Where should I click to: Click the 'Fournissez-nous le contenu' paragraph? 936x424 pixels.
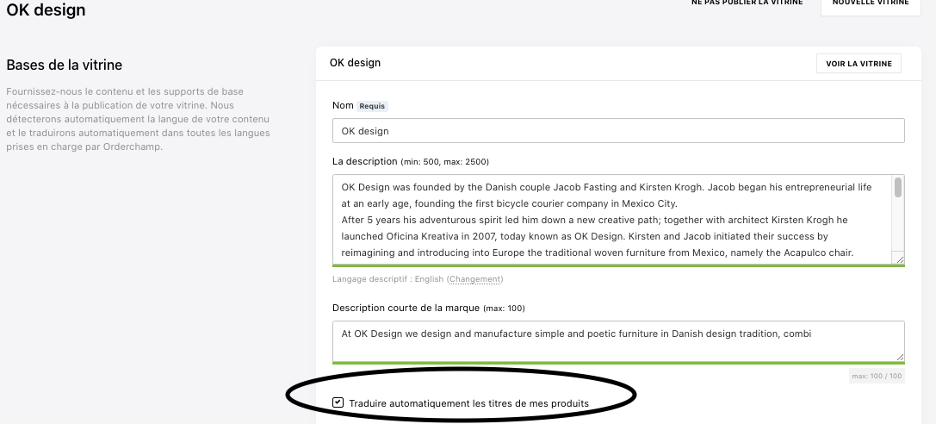(138, 119)
